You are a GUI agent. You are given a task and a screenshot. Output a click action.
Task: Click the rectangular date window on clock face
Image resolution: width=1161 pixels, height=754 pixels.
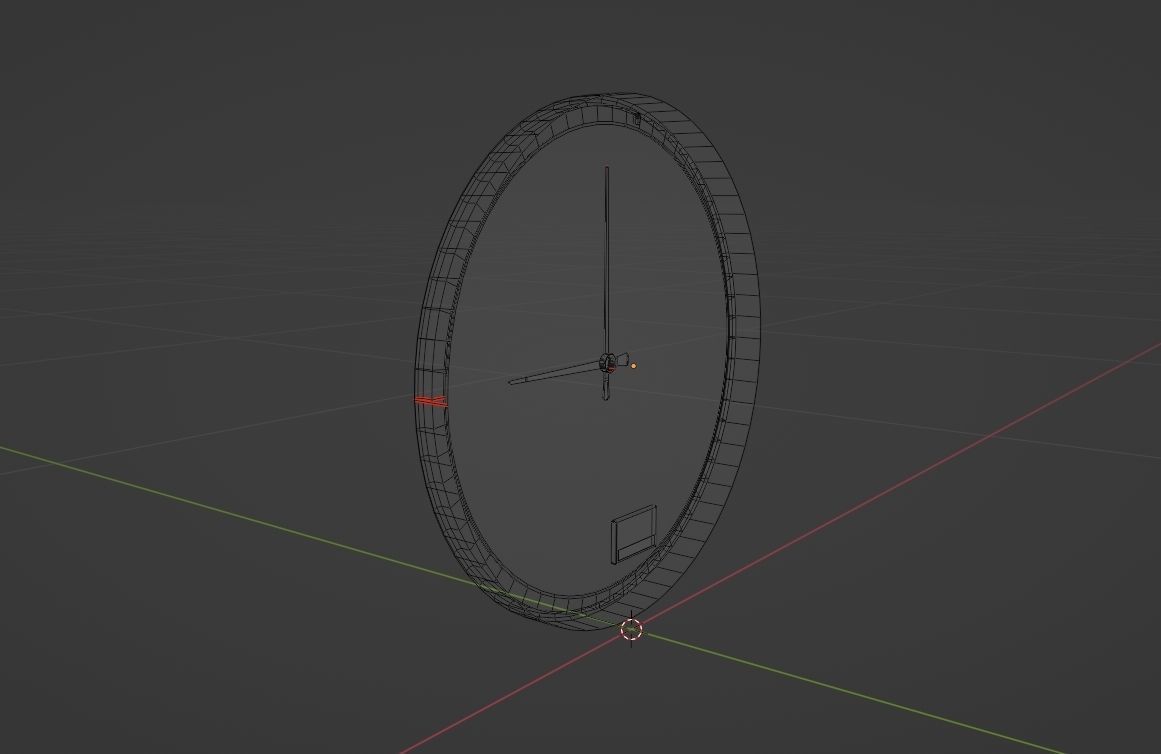[x=634, y=535]
